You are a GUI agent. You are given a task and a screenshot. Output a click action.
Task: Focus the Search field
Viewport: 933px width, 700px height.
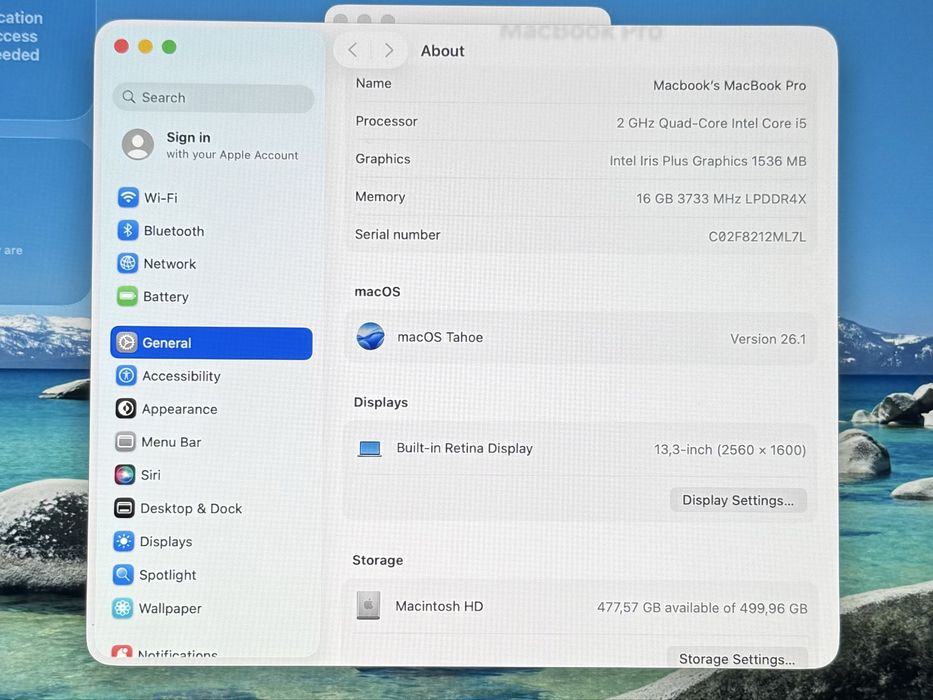[x=213, y=98]
